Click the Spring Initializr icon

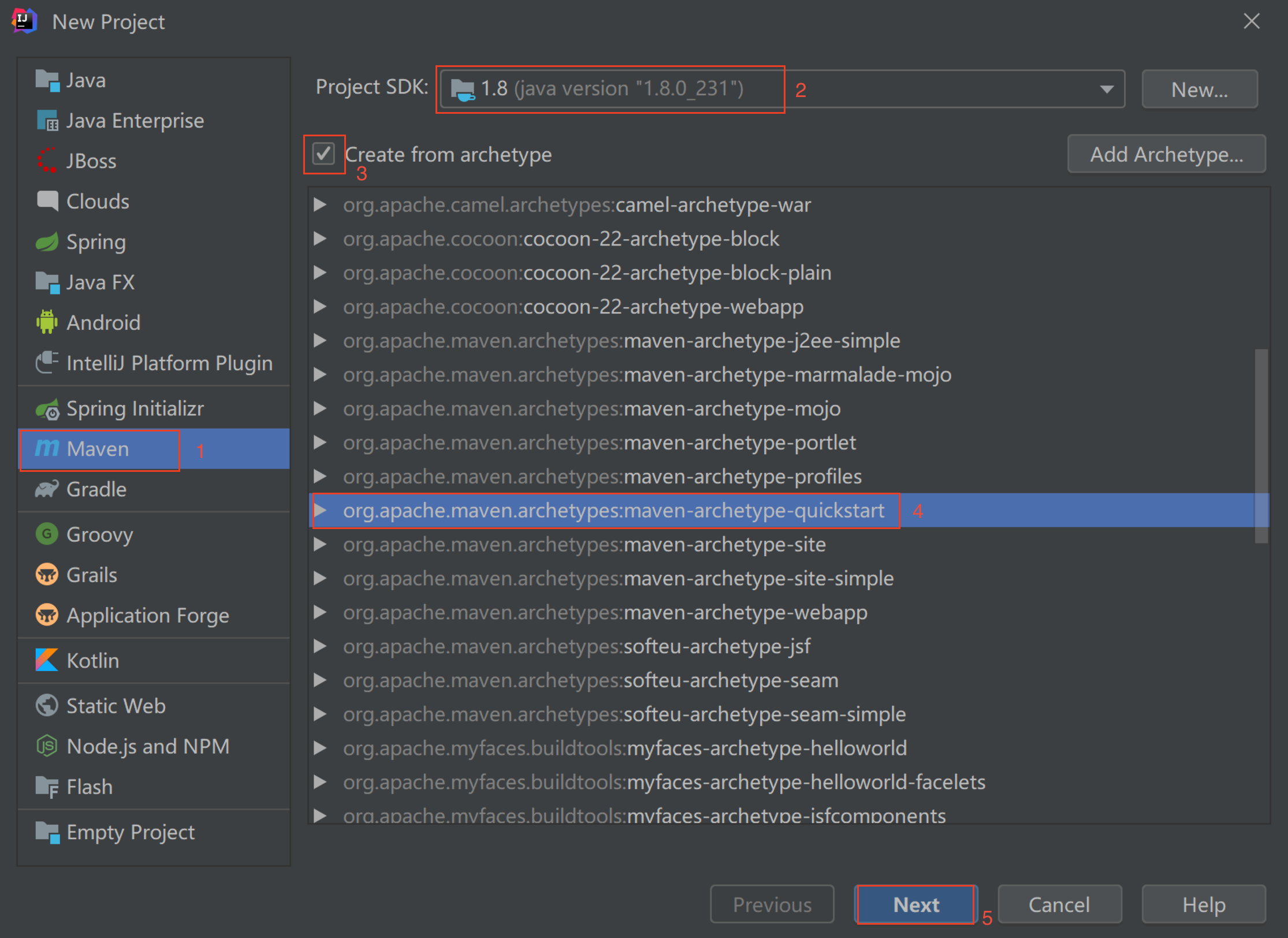click(x=47, y=409)
